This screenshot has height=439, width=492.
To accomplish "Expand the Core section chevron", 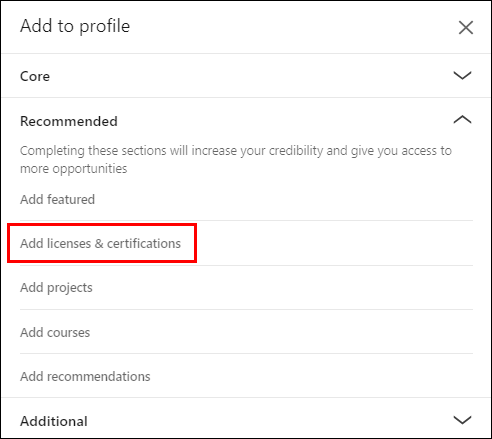I will pos(462,75).
